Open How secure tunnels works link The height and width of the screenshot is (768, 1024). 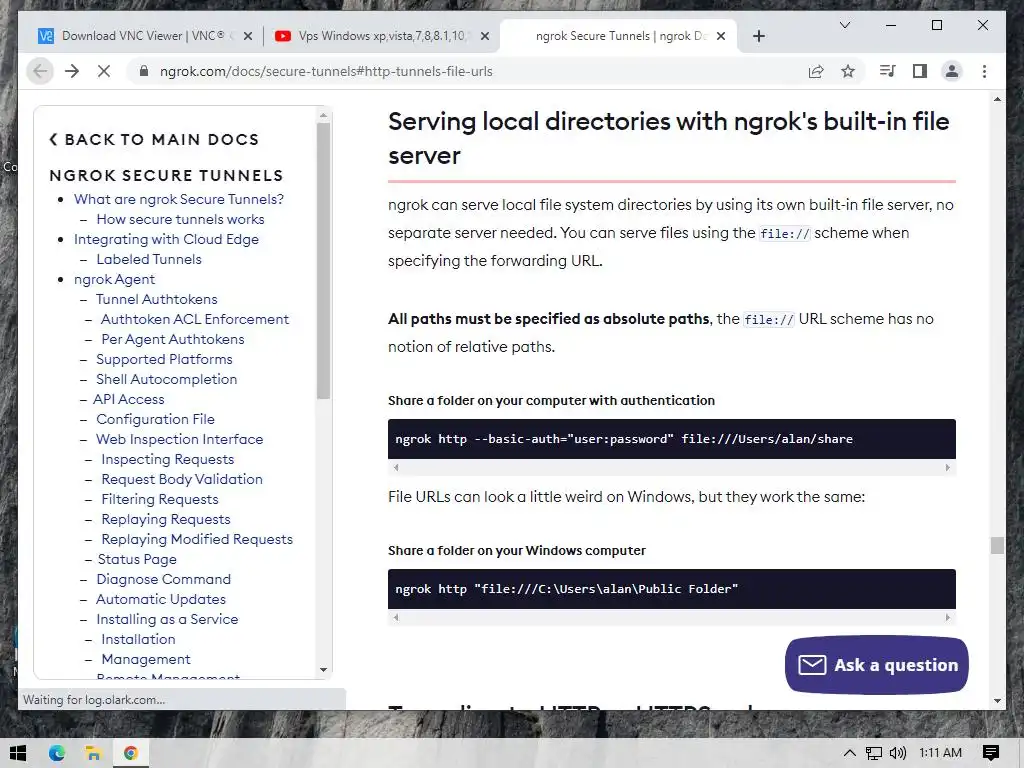(x=180, y=219)
